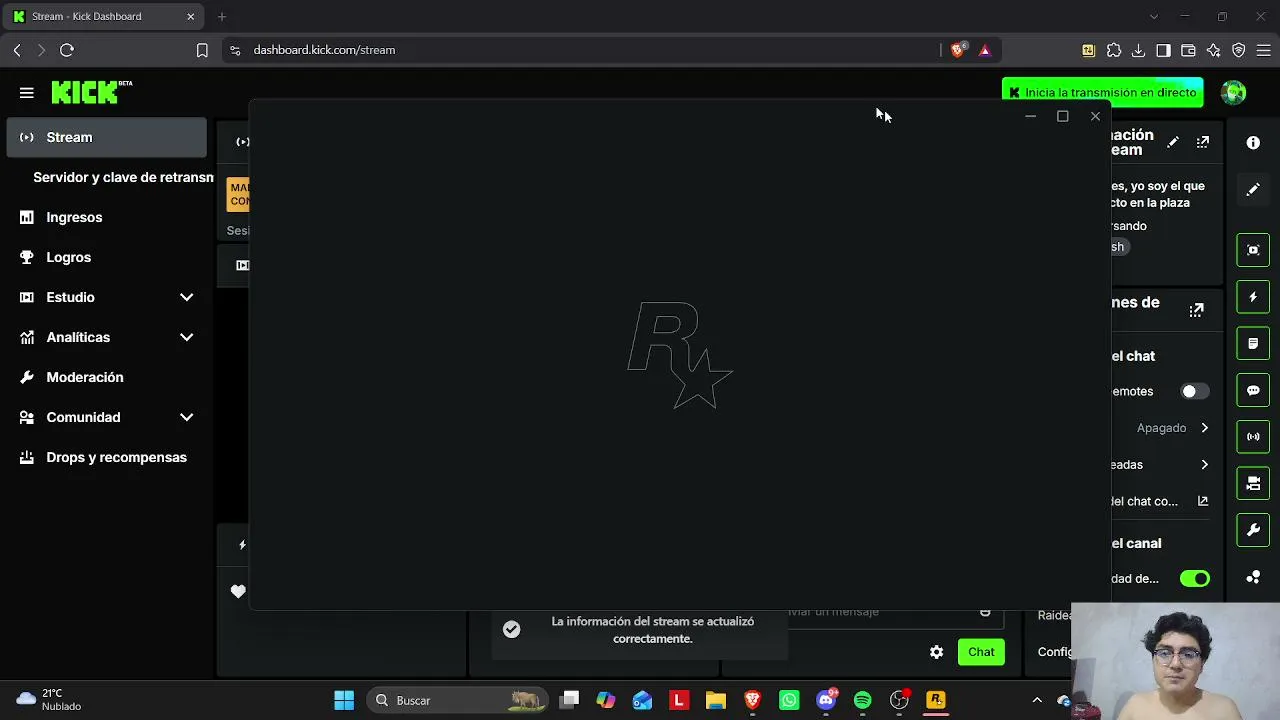Open the Stream section in sidebar
The width and height of the screenshot is (1280, 720).
107,137
